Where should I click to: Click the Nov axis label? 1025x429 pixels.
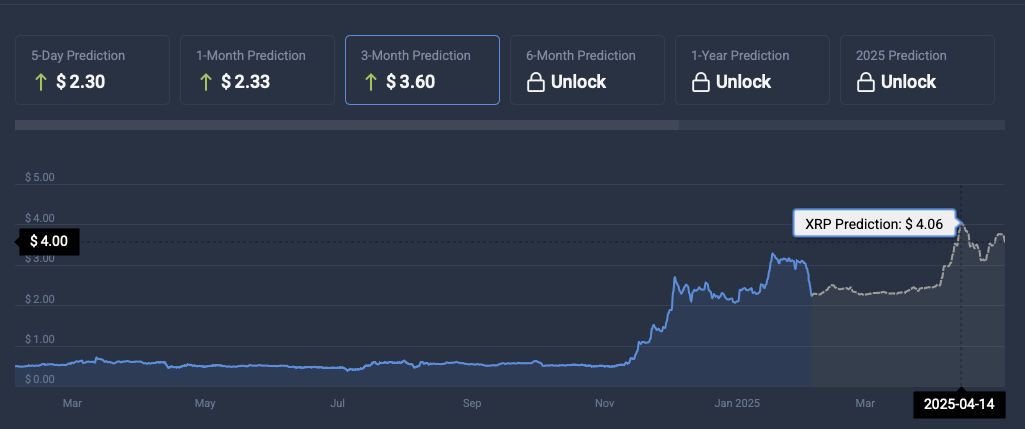[x=605, y=403]
